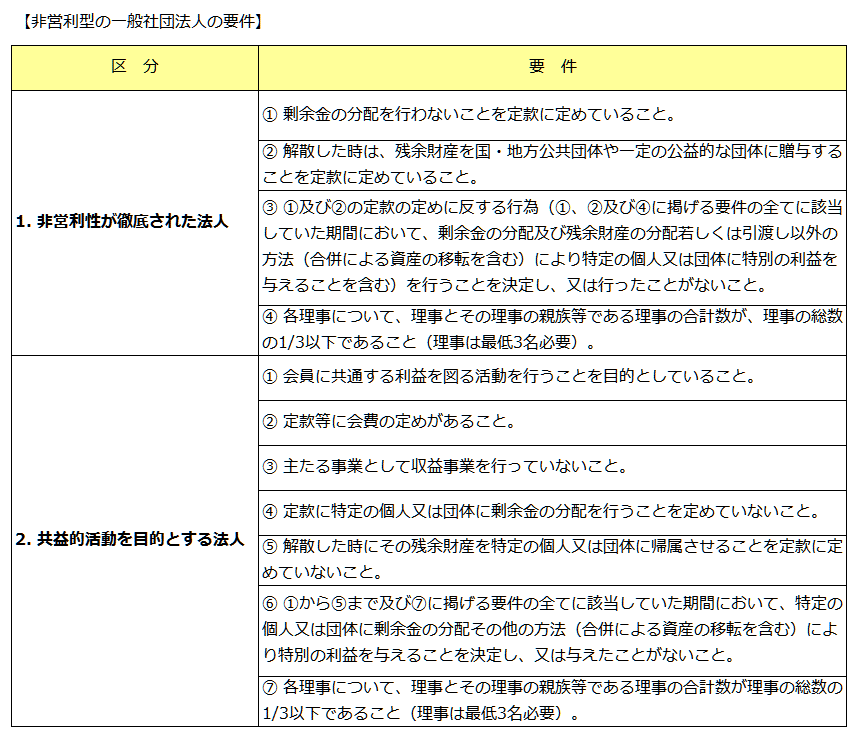Click the row 主たる事業として収益事業を行っていないこと

pos(553,467)
